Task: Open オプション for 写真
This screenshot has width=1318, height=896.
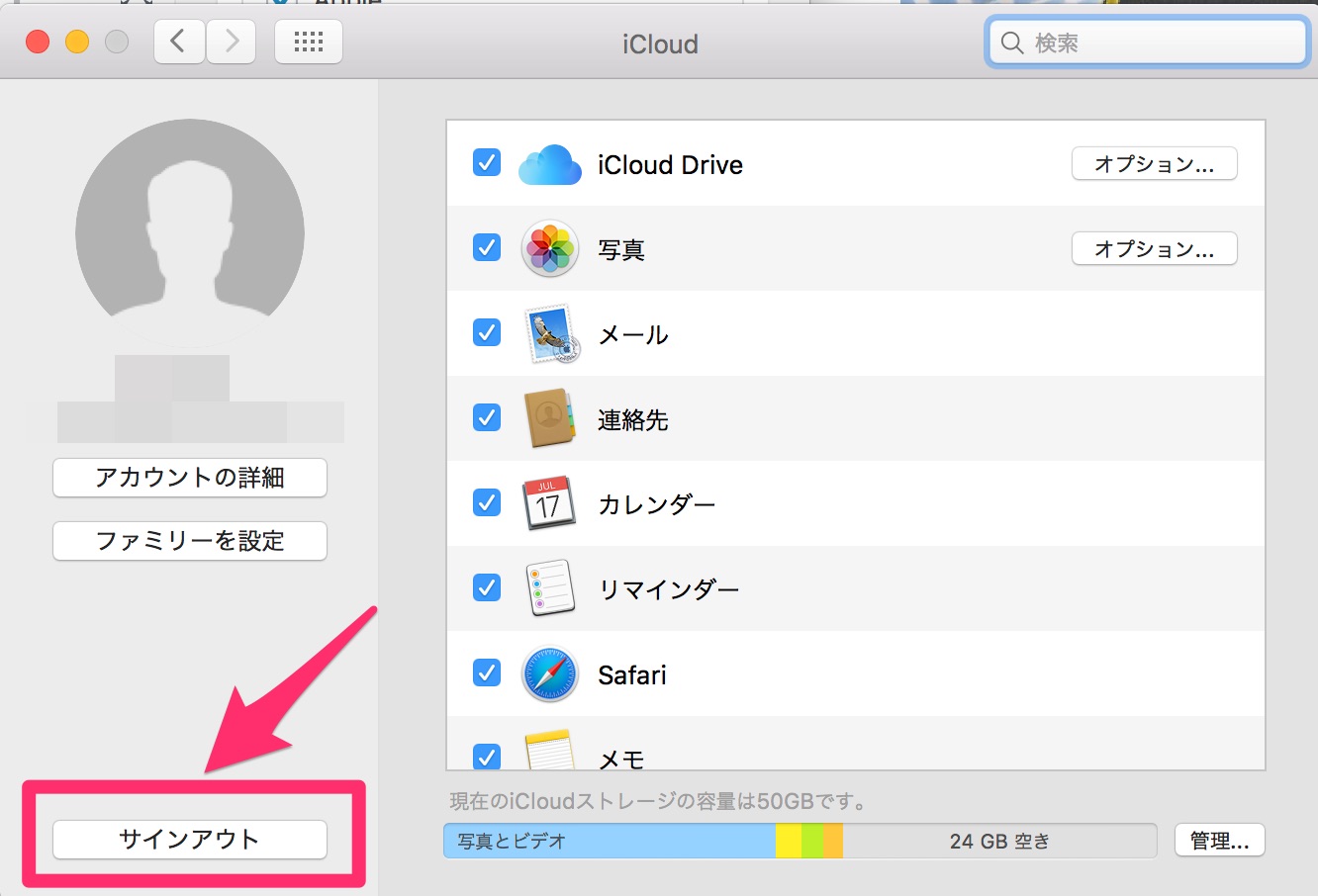Action: pos(1155,249)
